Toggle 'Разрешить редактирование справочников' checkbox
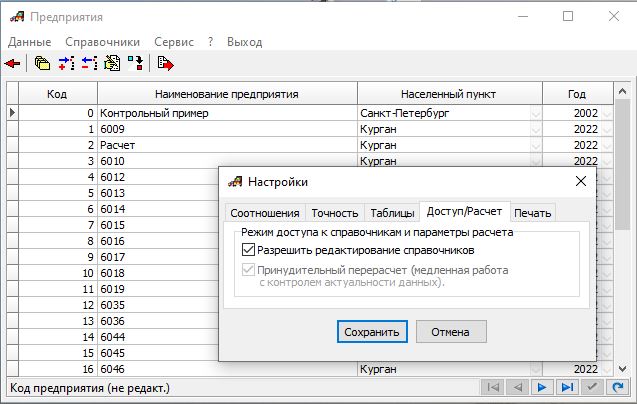This screenshot has height=404, width=637. click(x=248, y=250)
